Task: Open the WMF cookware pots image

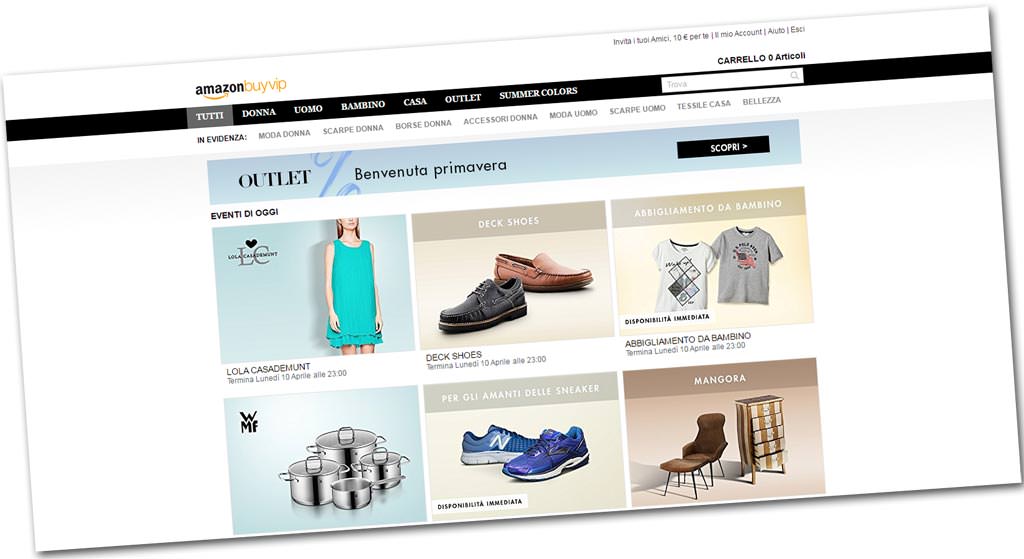Action: [x=324, y=461]
